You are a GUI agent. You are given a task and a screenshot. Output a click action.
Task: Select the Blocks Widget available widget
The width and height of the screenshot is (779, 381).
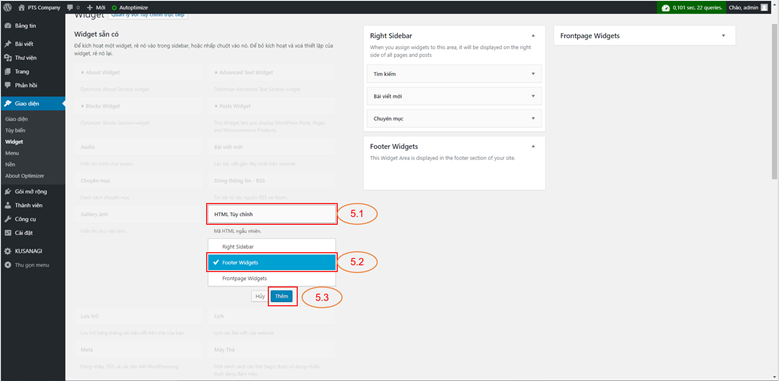point(138,106)
